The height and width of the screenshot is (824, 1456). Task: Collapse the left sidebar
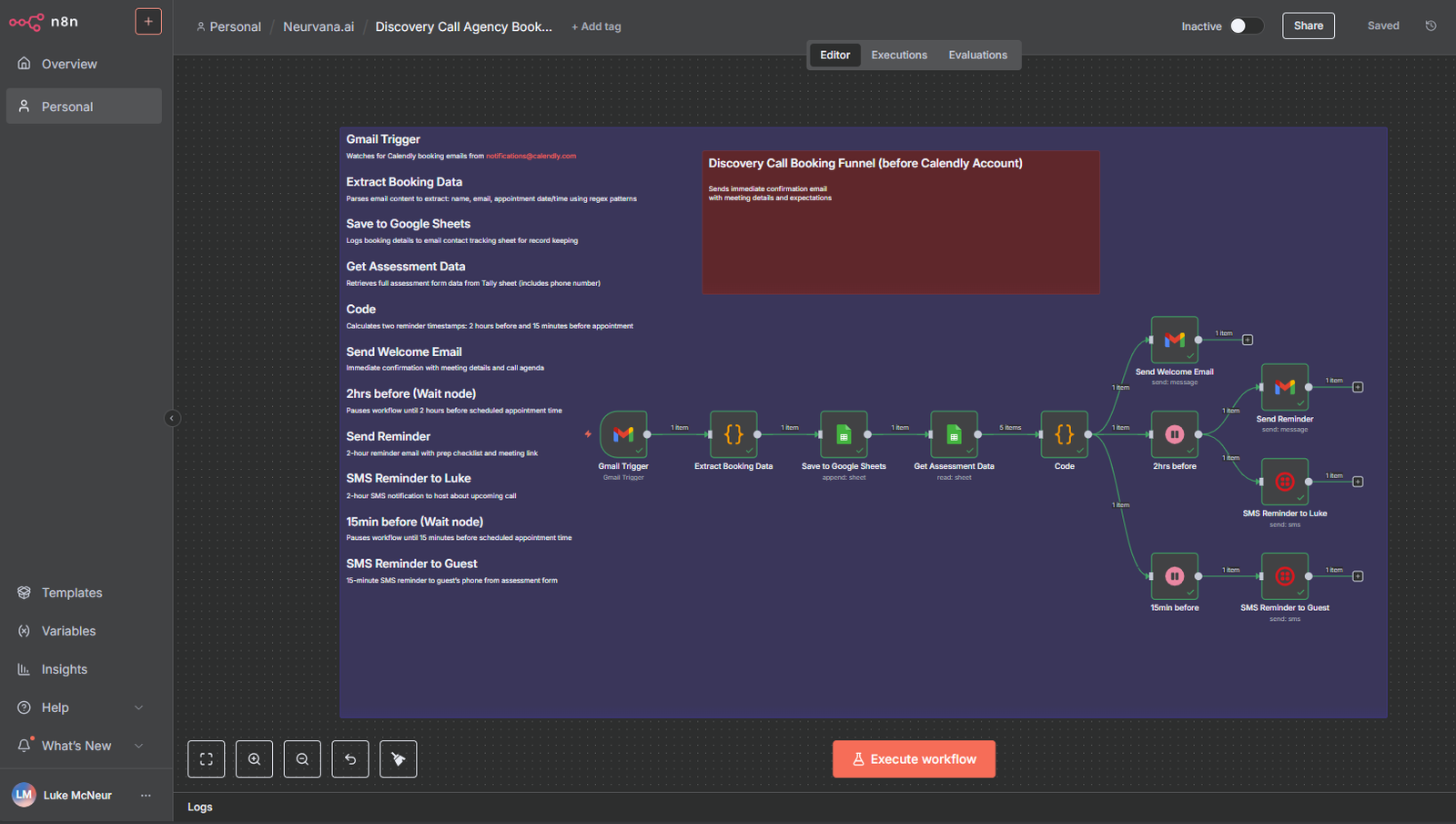172,419
